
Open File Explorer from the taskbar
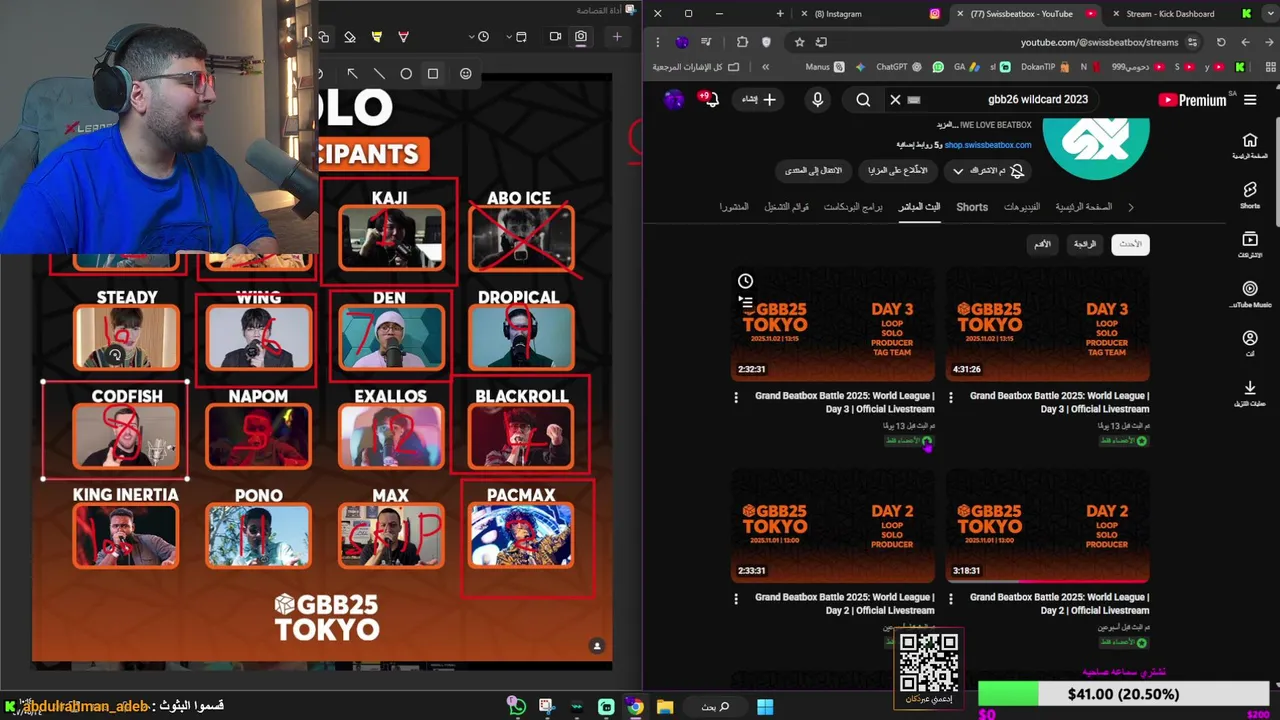click(x=665, y=707)
